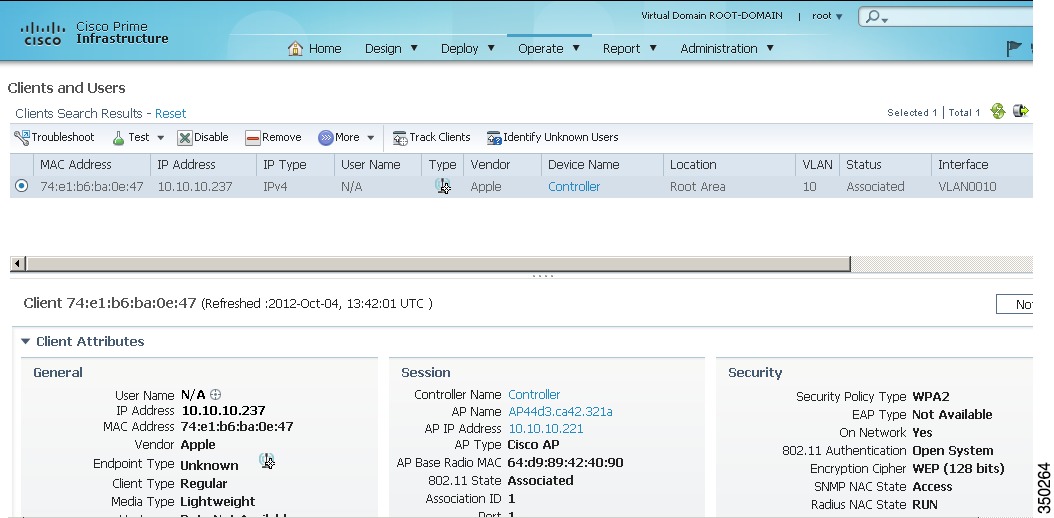Open the Test dropdown arrow

click(x=161, y=138)
